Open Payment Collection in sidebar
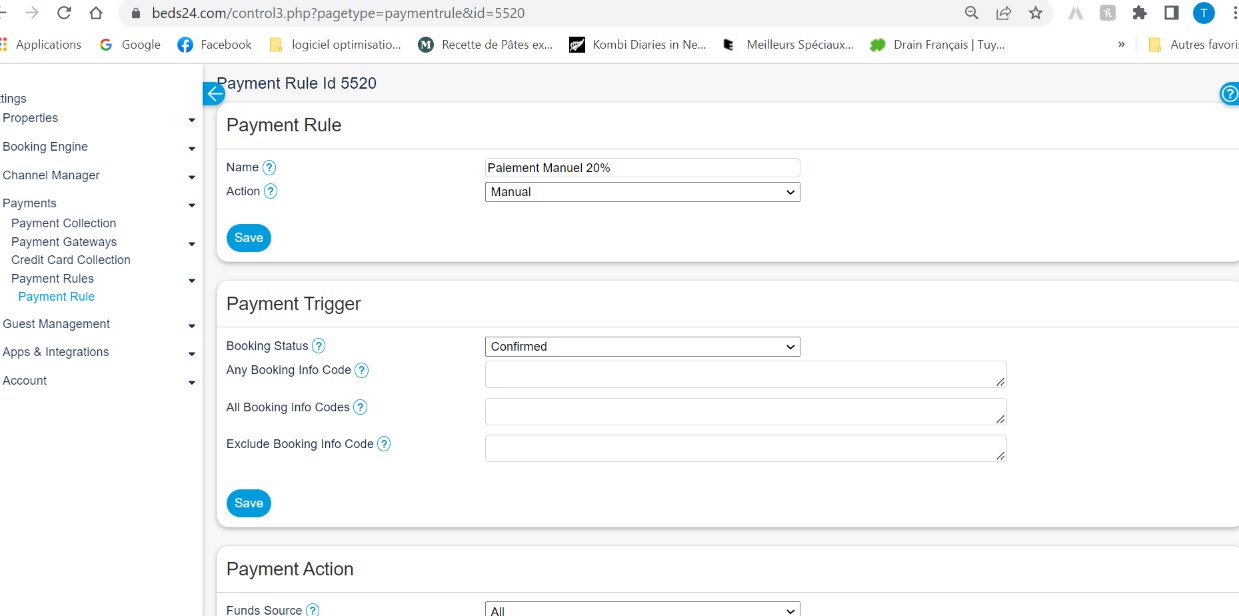1239x616 pixels. pyautogui.click(x=63, y=223)
